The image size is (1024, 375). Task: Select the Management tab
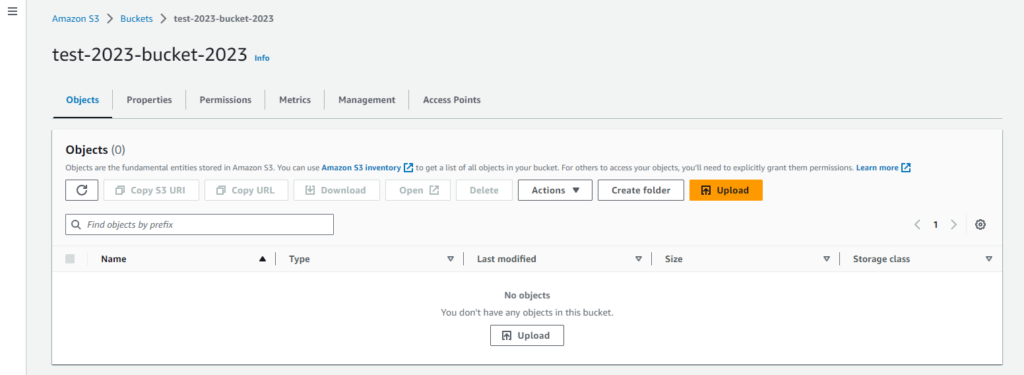(366, 100)
